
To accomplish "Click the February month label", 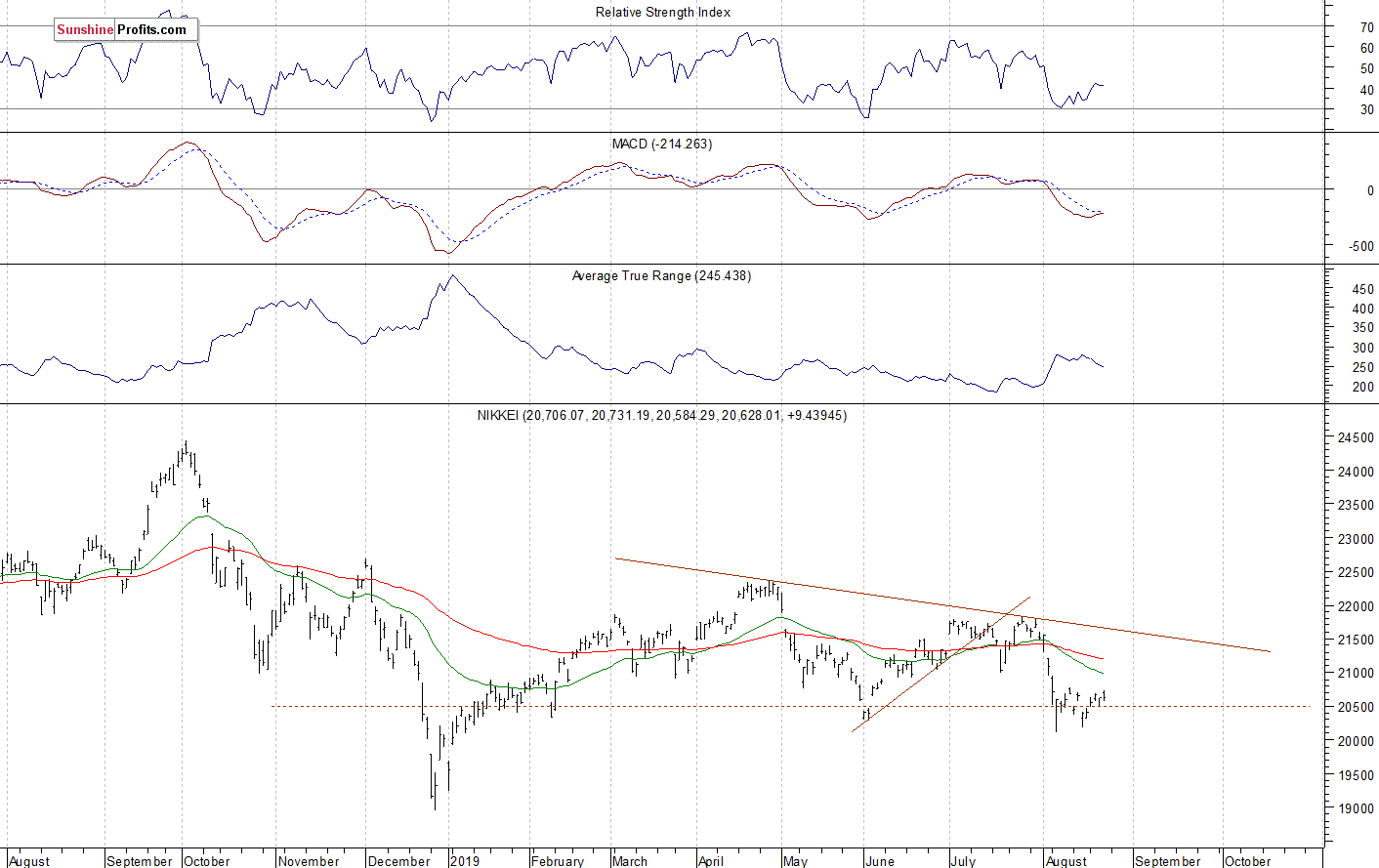I will click(x=558, y=861).
